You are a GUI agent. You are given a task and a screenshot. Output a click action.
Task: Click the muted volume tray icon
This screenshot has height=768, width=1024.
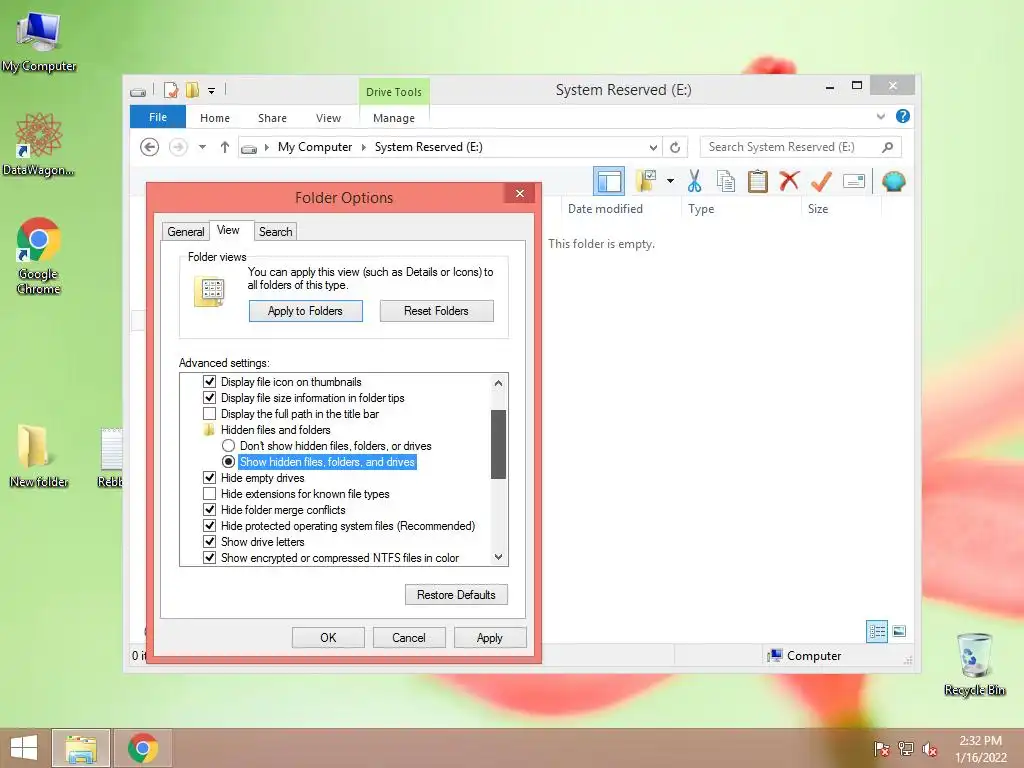point(929,748)
